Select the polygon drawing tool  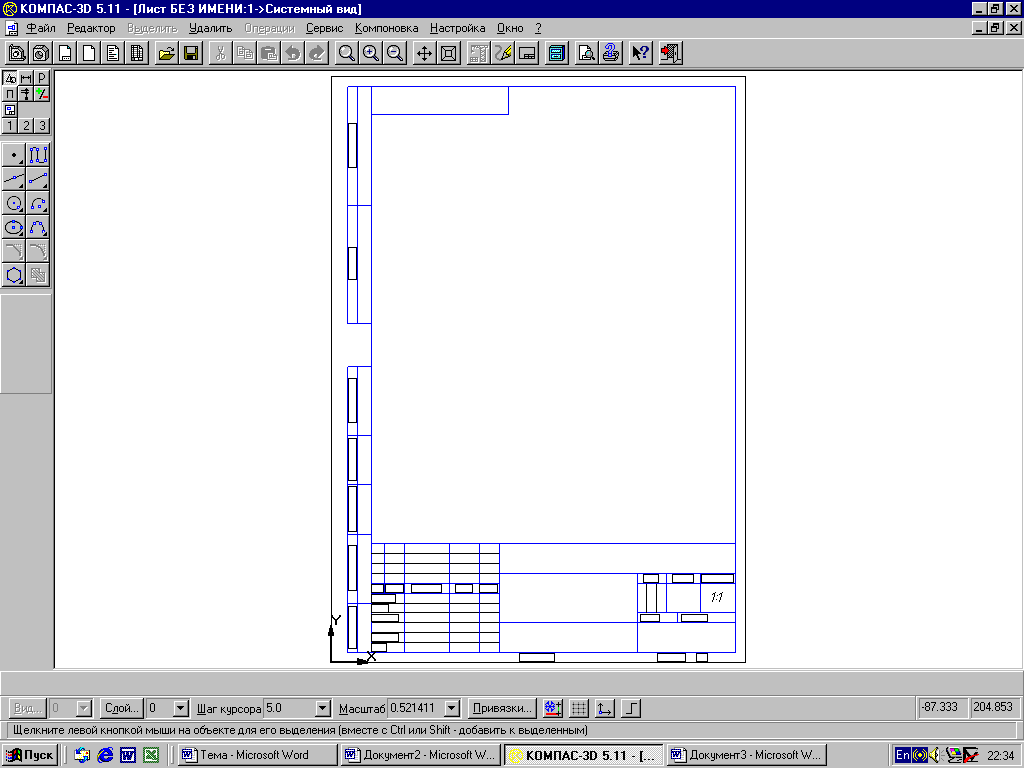[14, 275]
